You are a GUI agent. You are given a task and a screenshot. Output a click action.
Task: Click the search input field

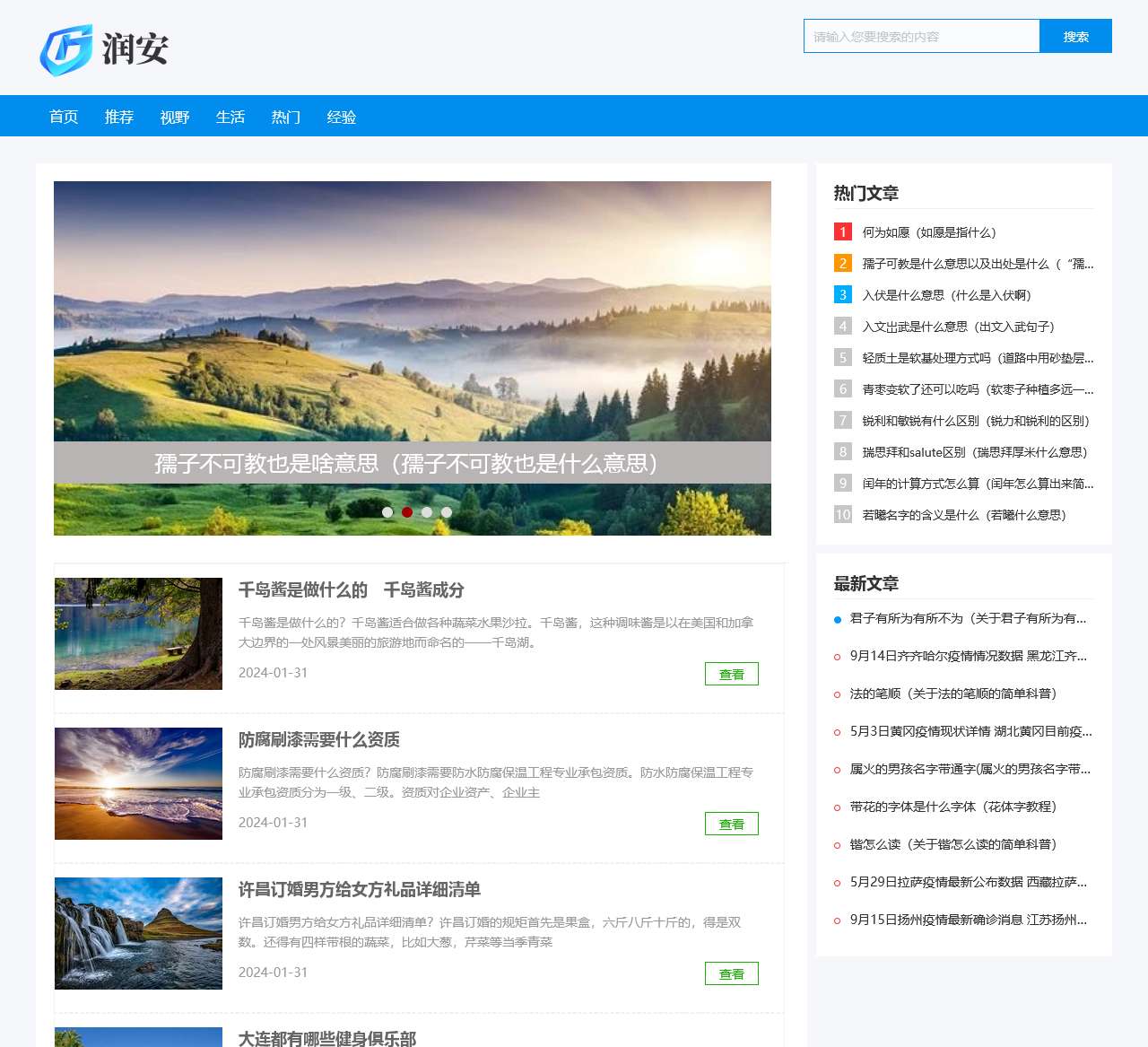922,36
